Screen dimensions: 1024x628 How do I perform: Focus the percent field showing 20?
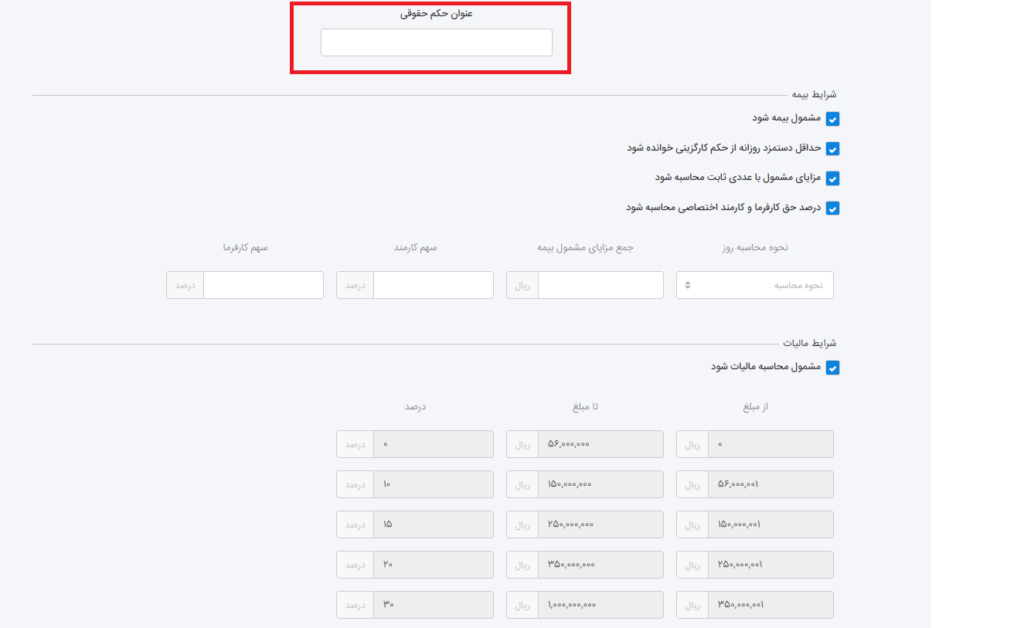click(x=432, y=565)
